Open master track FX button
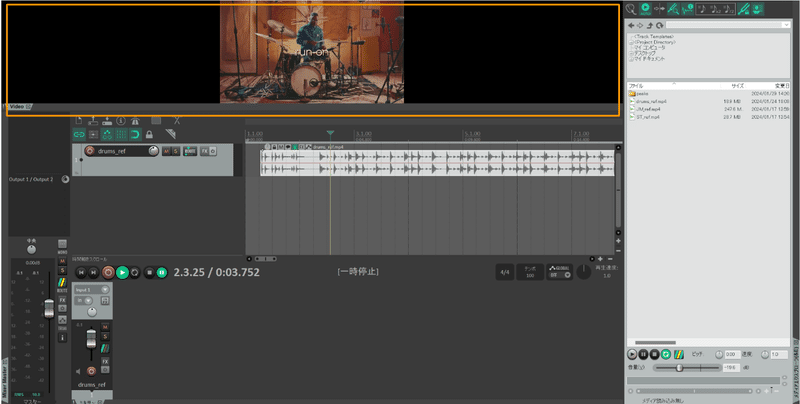The width and height of the screenshot is (800, 404). [62, 300]
